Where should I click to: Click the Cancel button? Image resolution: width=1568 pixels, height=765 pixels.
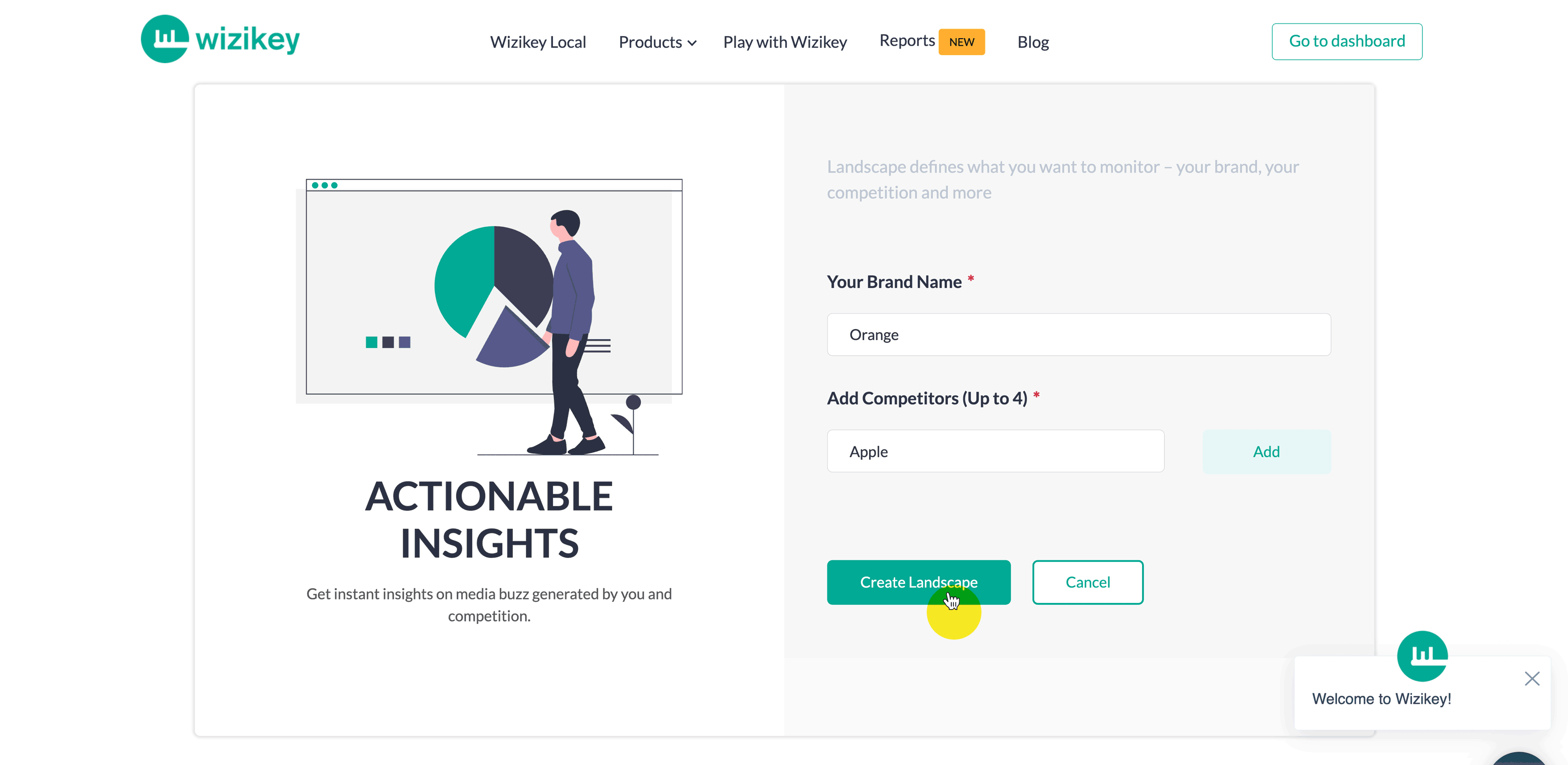(1087, 582)
